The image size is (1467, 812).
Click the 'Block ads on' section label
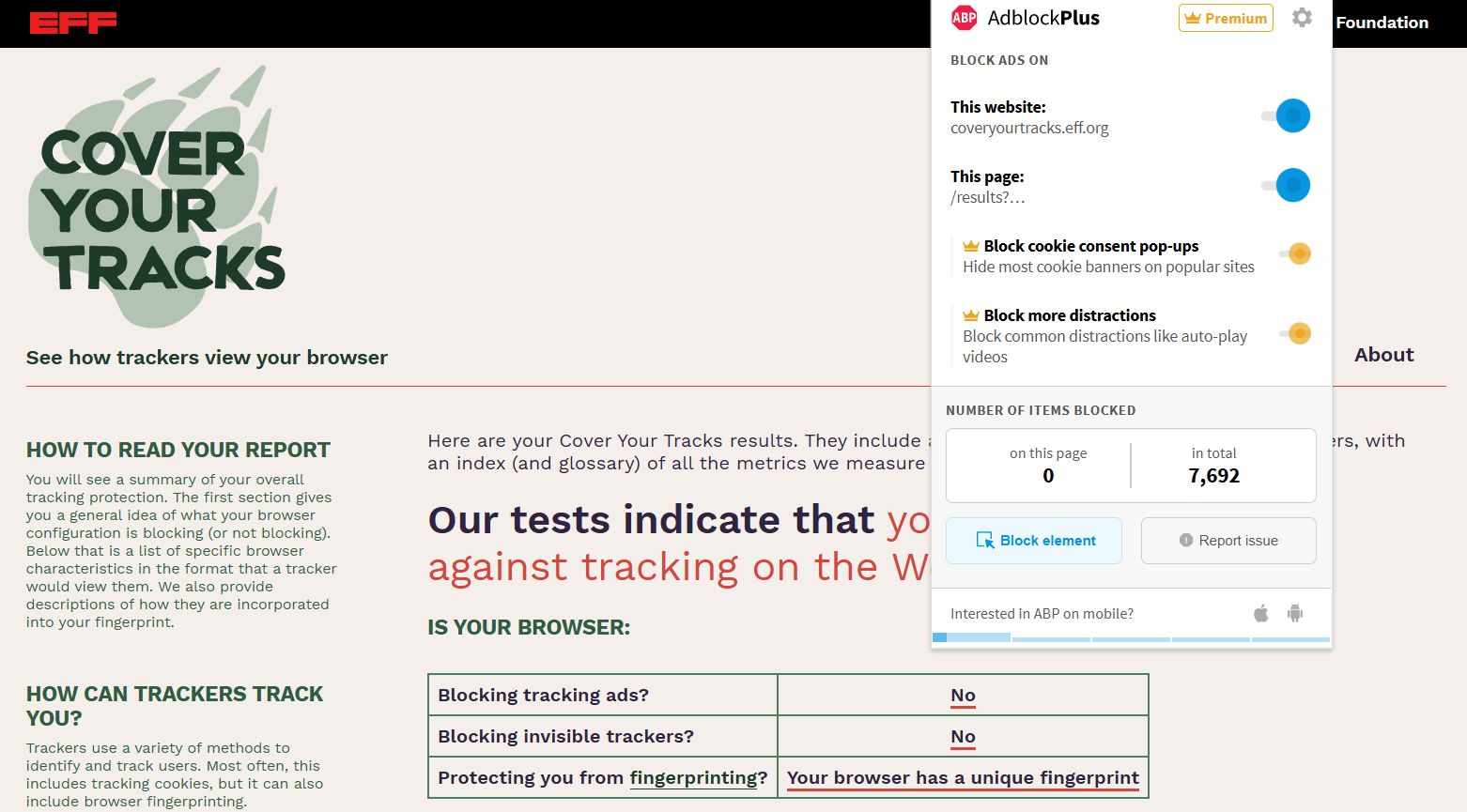pyautogui.click(x=999, y=60)
